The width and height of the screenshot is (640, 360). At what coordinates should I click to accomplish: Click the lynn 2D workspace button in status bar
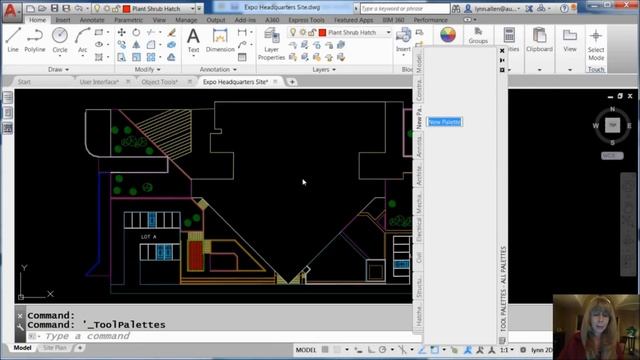(x=541, y=350)
